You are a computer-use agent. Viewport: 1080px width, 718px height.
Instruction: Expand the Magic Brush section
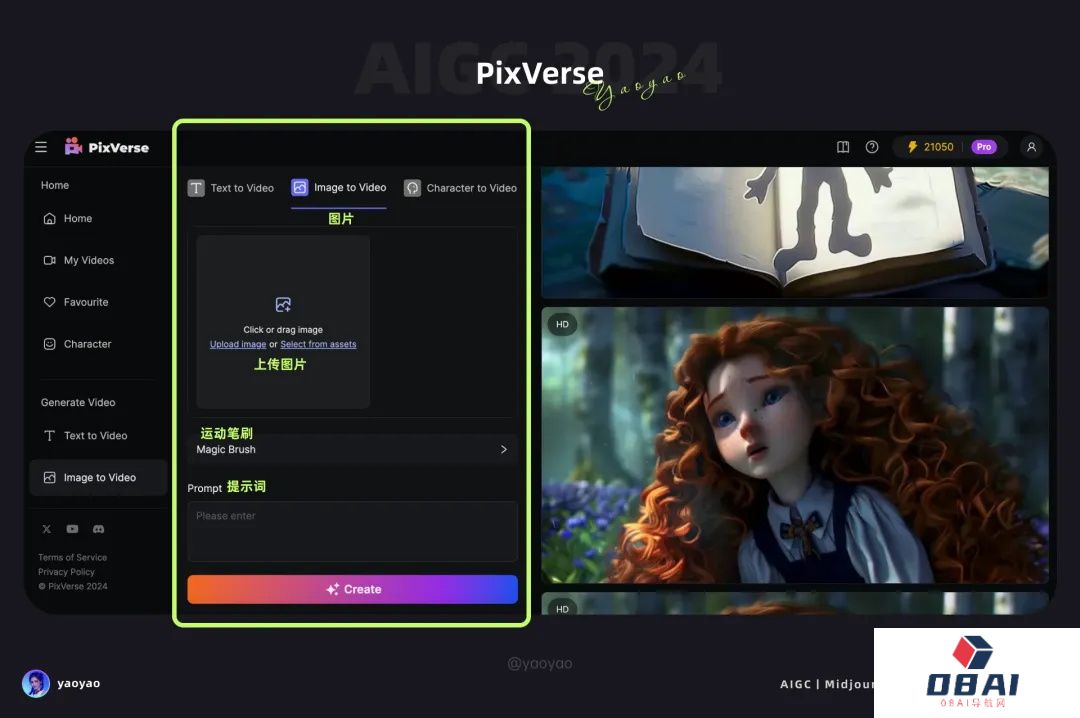pyautogui.click(x=353, y=449)
